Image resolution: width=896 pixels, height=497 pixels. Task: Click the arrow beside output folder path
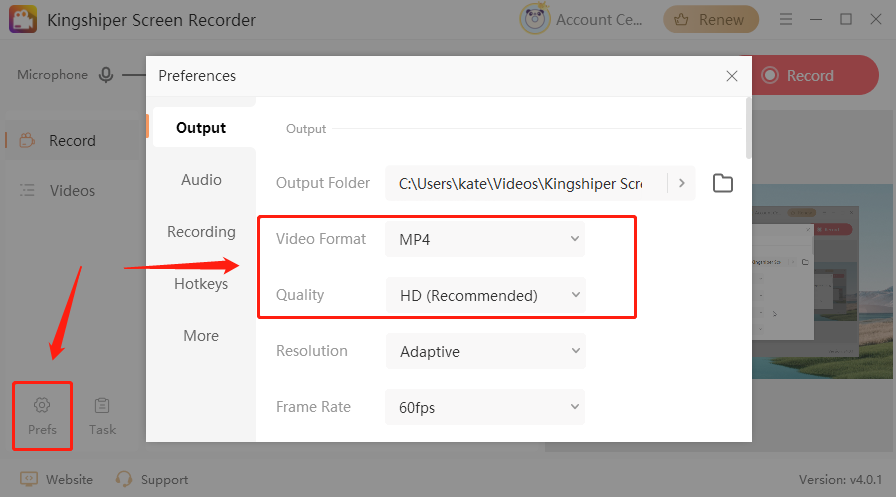(x=682, y=183)
